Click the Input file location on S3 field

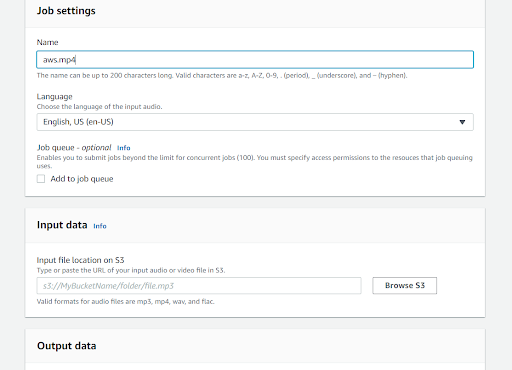coord(199,286)
